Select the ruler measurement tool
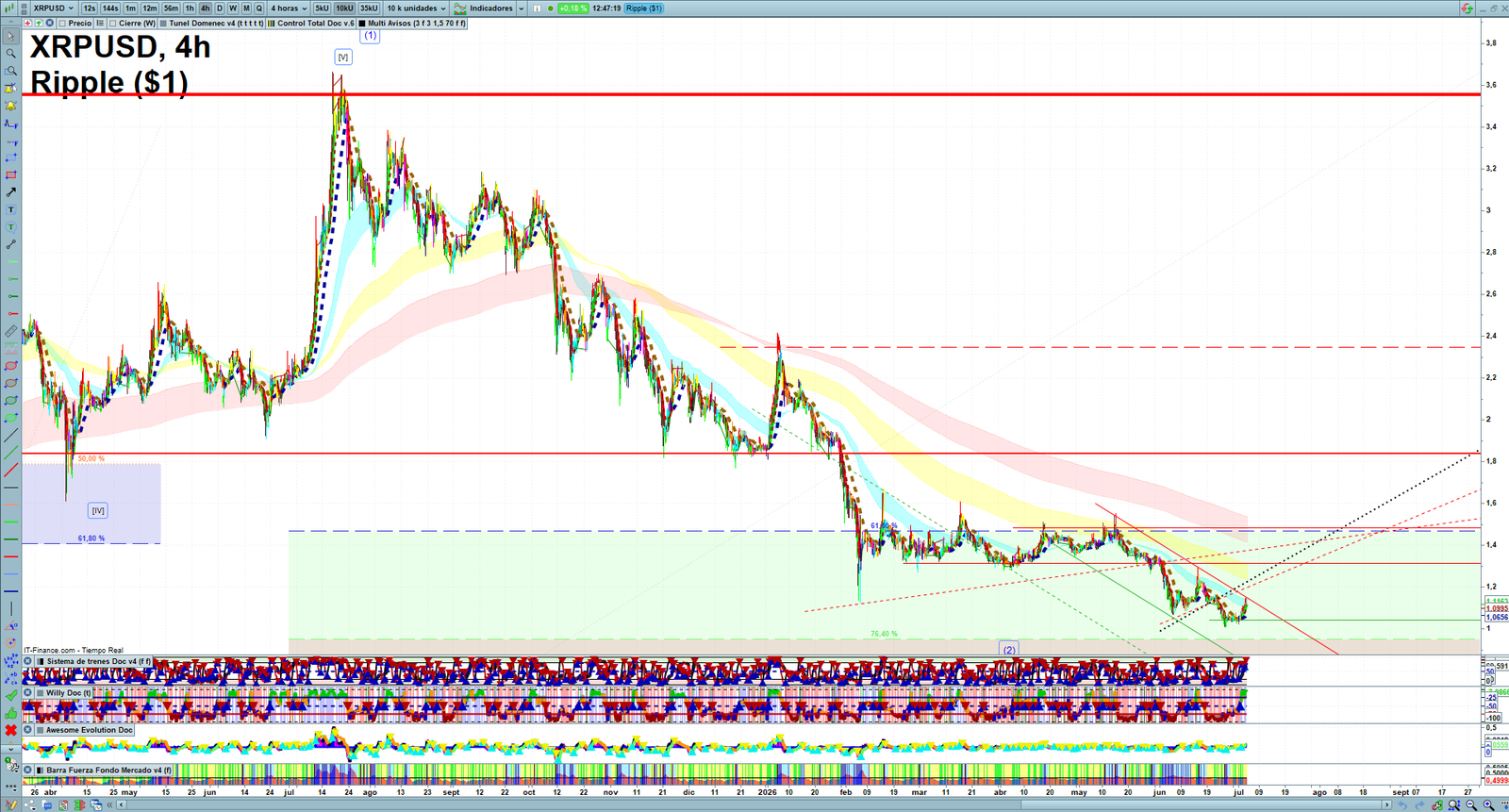This screenshot has width=1509, height=812. click(11, 332)
